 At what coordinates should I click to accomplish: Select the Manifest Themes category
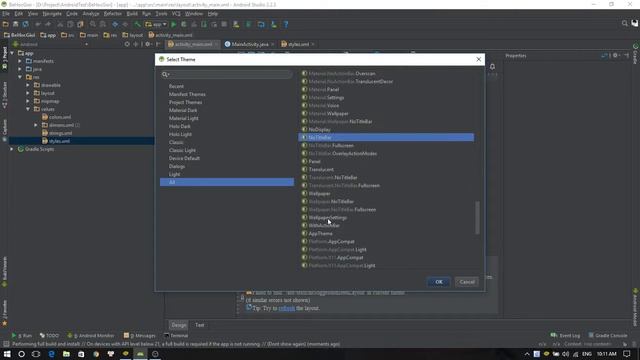pos(187,94)
